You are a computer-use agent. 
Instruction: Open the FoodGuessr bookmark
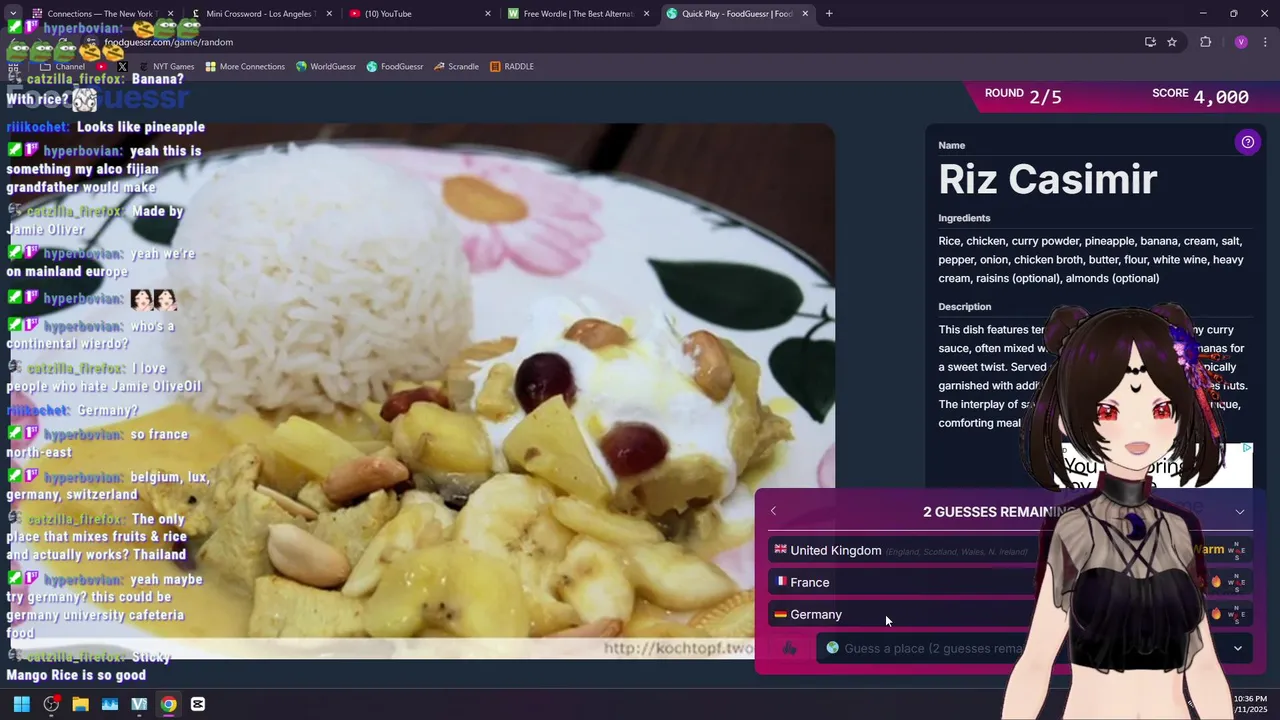point(395,66)
